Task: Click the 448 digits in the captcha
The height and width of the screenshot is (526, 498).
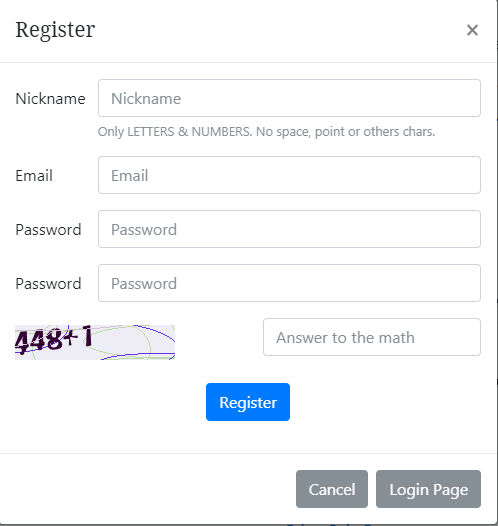Action: point(39,341)
